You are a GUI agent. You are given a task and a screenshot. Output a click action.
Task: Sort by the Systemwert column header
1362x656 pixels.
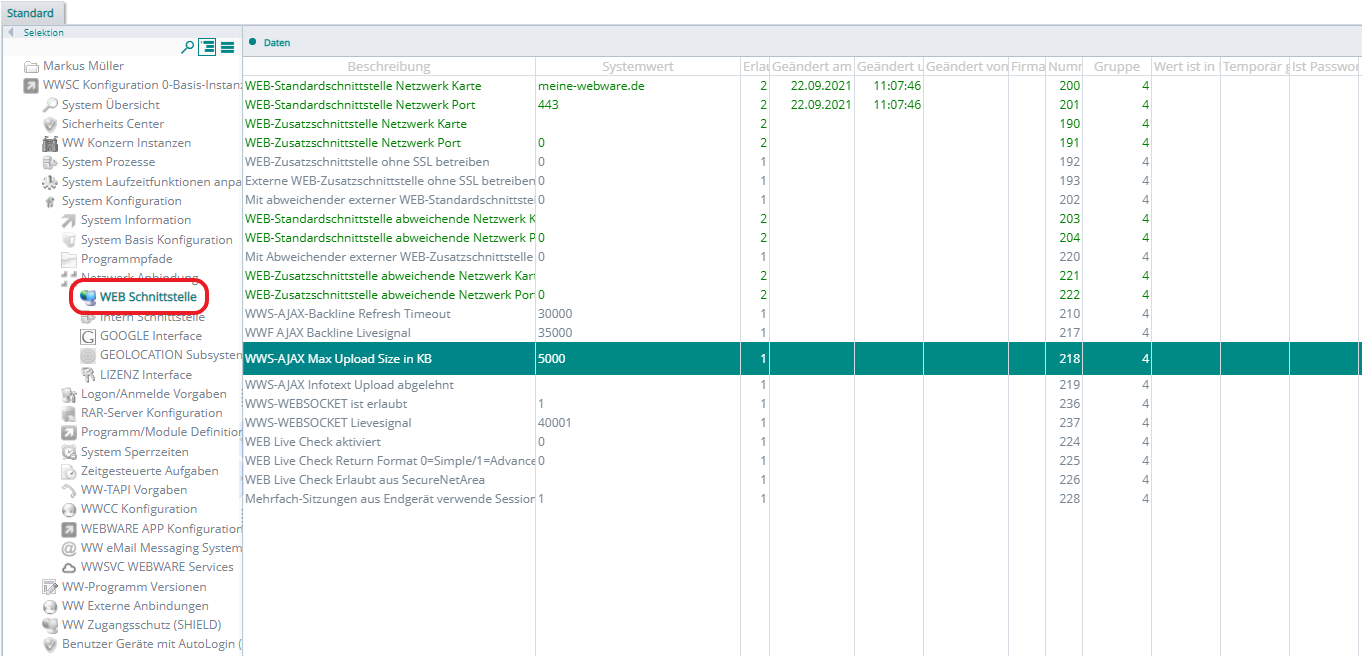click(637, 66)
